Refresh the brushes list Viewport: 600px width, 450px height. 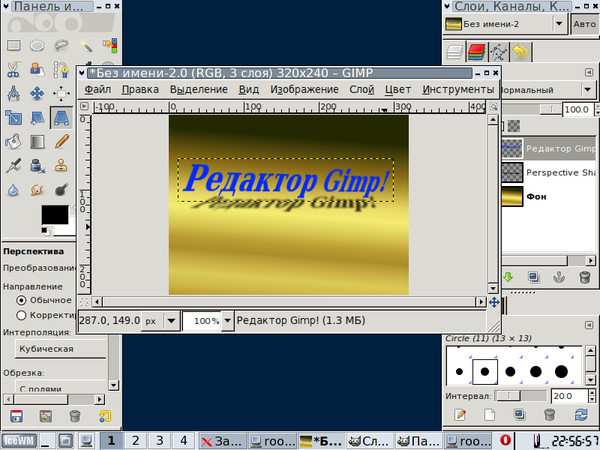coord(581,415)
